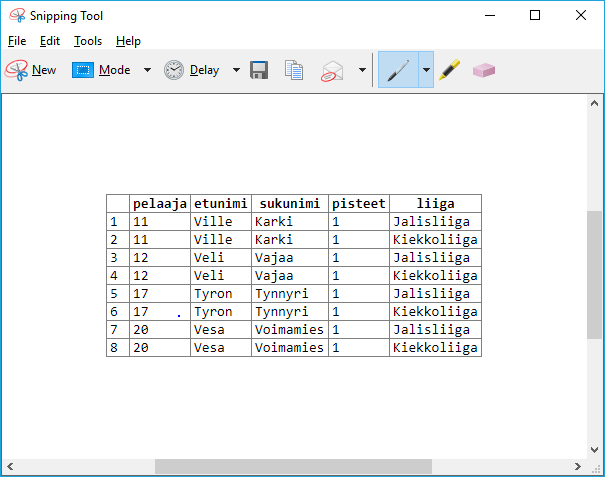This screenshot has width=605, height=477.
Task: Open the Mode dropdown arrow
Action: 147,70
